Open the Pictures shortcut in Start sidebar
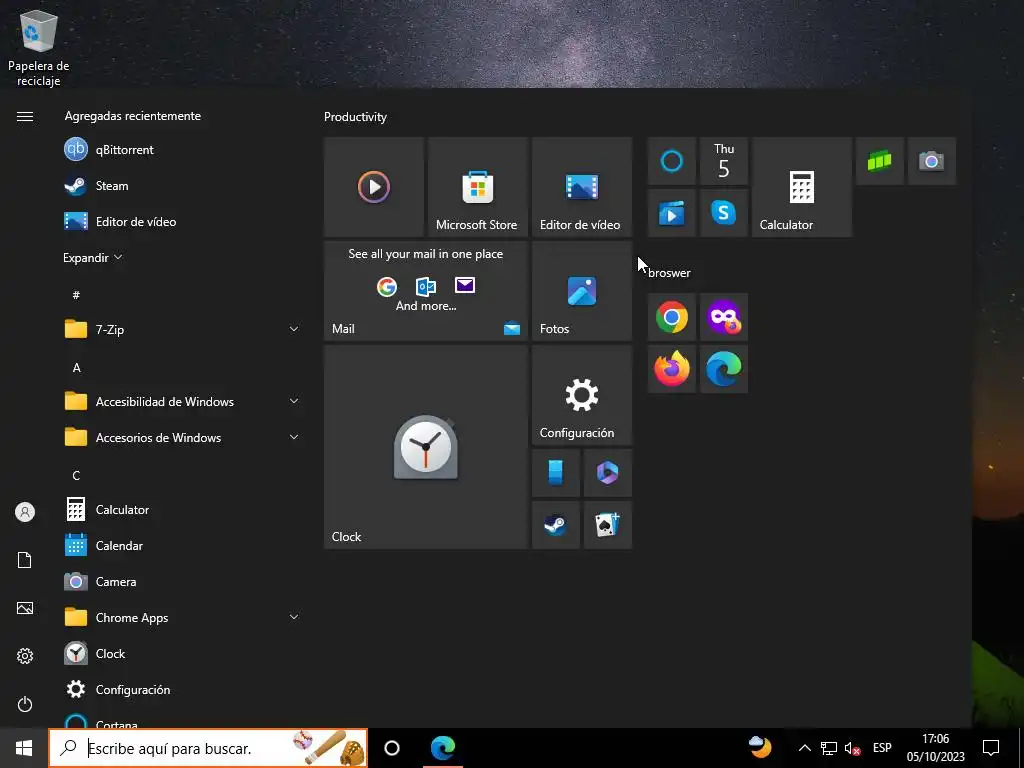This screenshot has height=768, width=1024. click(25, 608)
